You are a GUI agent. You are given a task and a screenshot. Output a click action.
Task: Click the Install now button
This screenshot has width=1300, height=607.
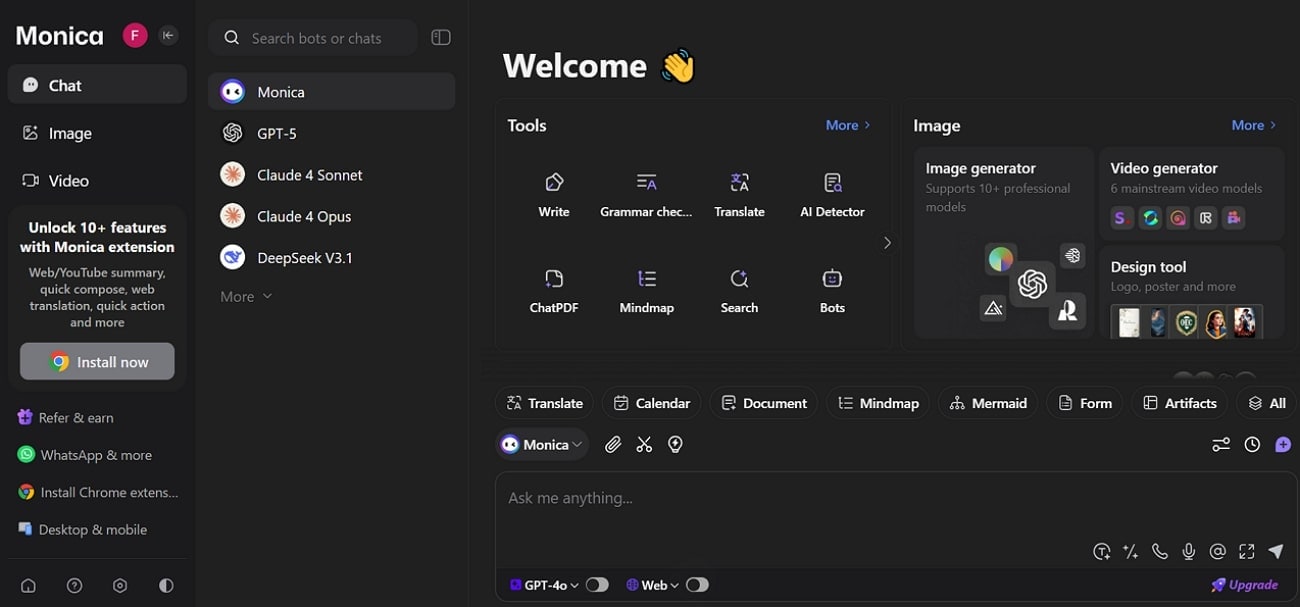[x=97, y=362]
